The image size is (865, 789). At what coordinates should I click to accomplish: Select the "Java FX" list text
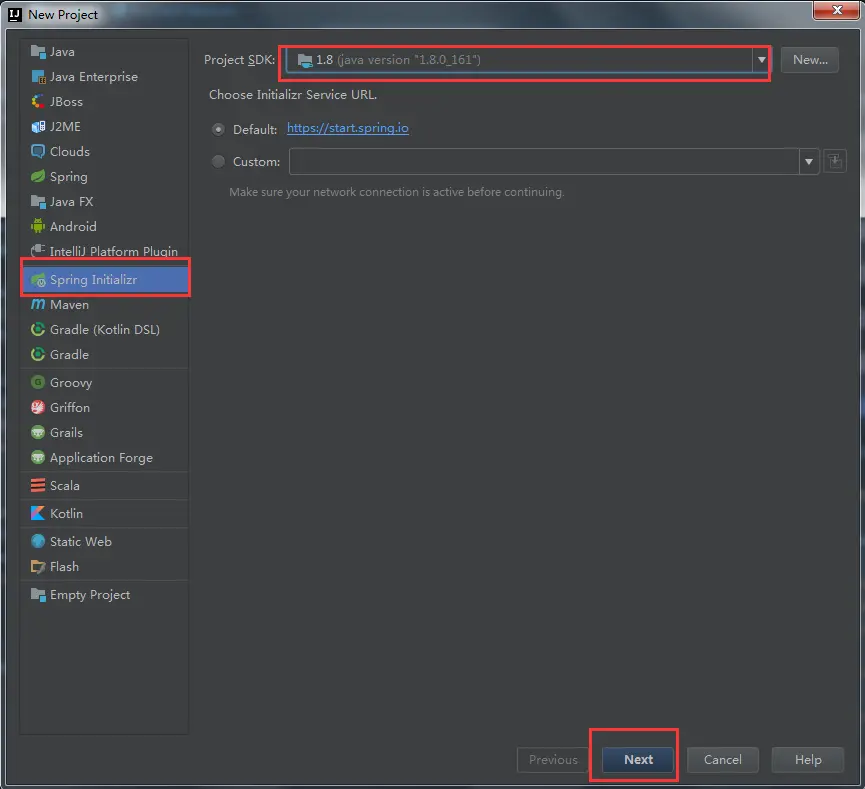71,202
